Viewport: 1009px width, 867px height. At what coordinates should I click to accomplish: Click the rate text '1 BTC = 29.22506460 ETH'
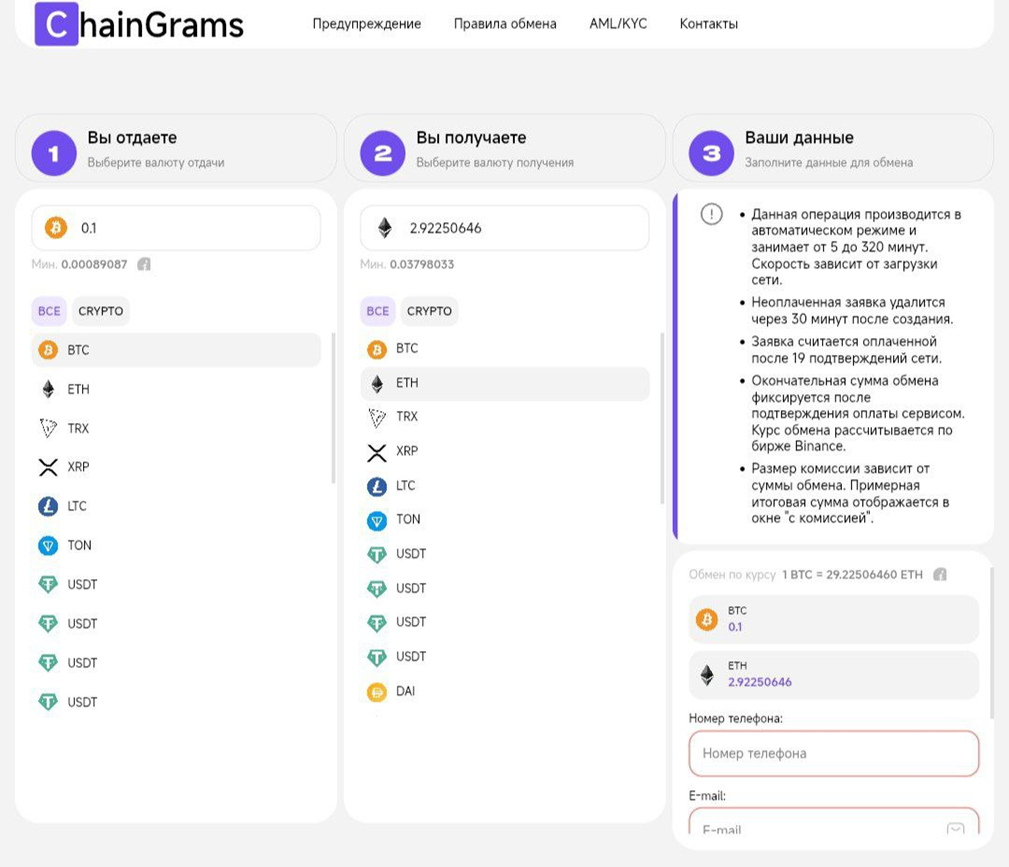[853, 575]
